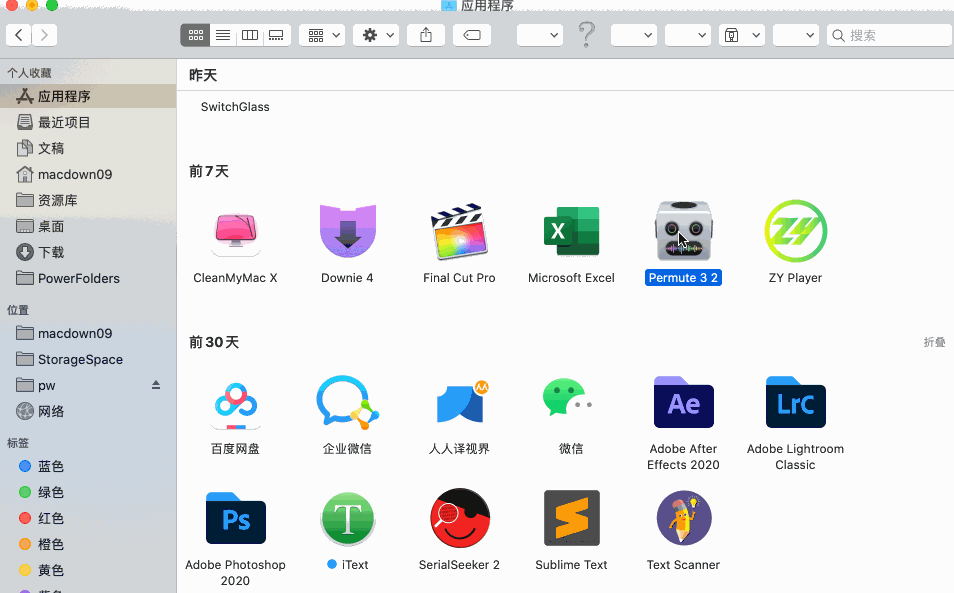The height and width of the screenshot is (593, 954).
Task: Go back with the left arrow button
Action: tap(19, 35)
